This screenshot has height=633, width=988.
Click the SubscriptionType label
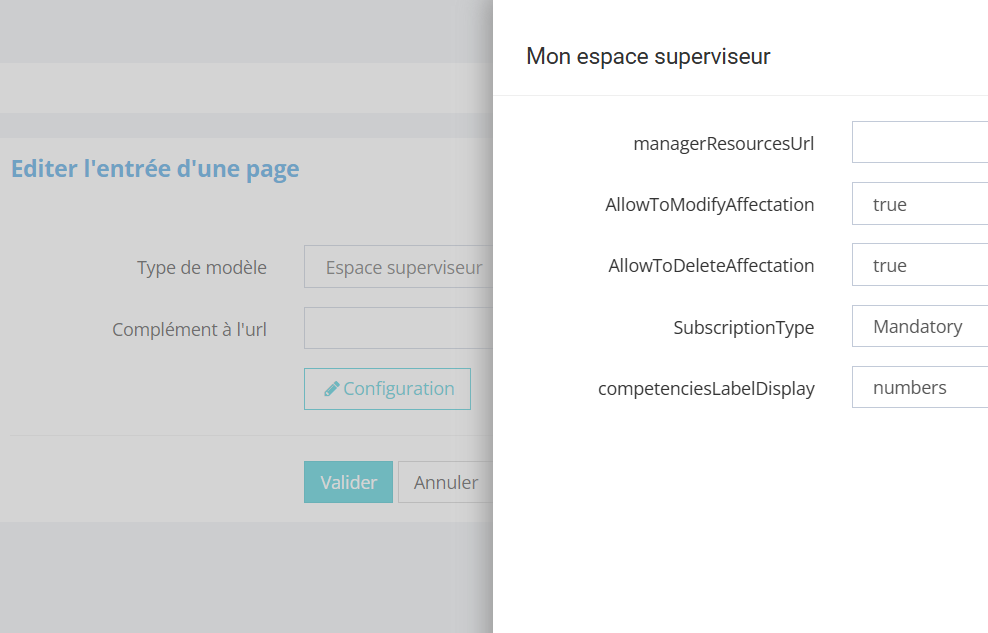click(x=743, y=327)
